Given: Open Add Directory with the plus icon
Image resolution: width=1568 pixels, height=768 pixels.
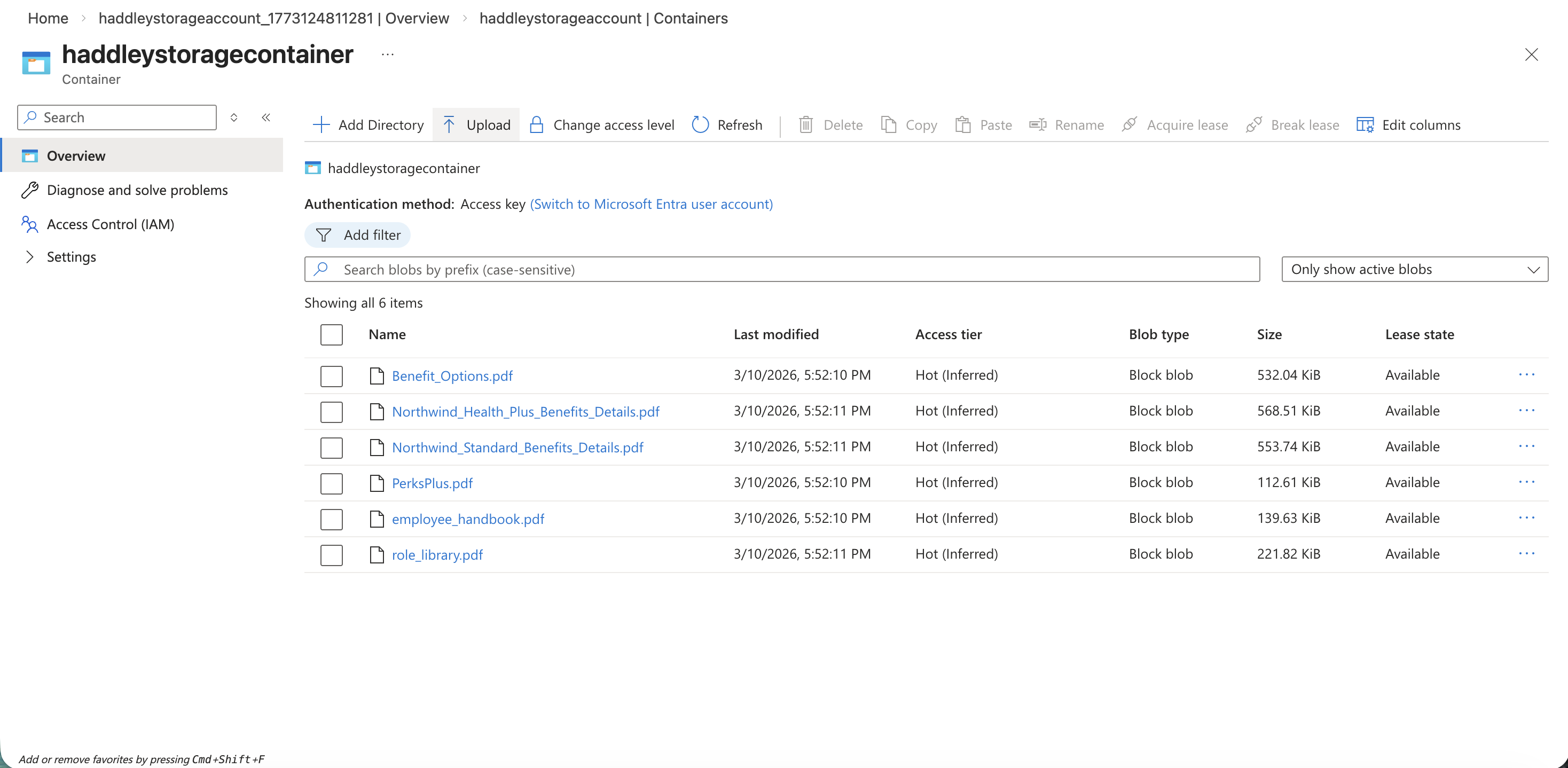Looking at the screenshot, I should [x=321, y=124].
